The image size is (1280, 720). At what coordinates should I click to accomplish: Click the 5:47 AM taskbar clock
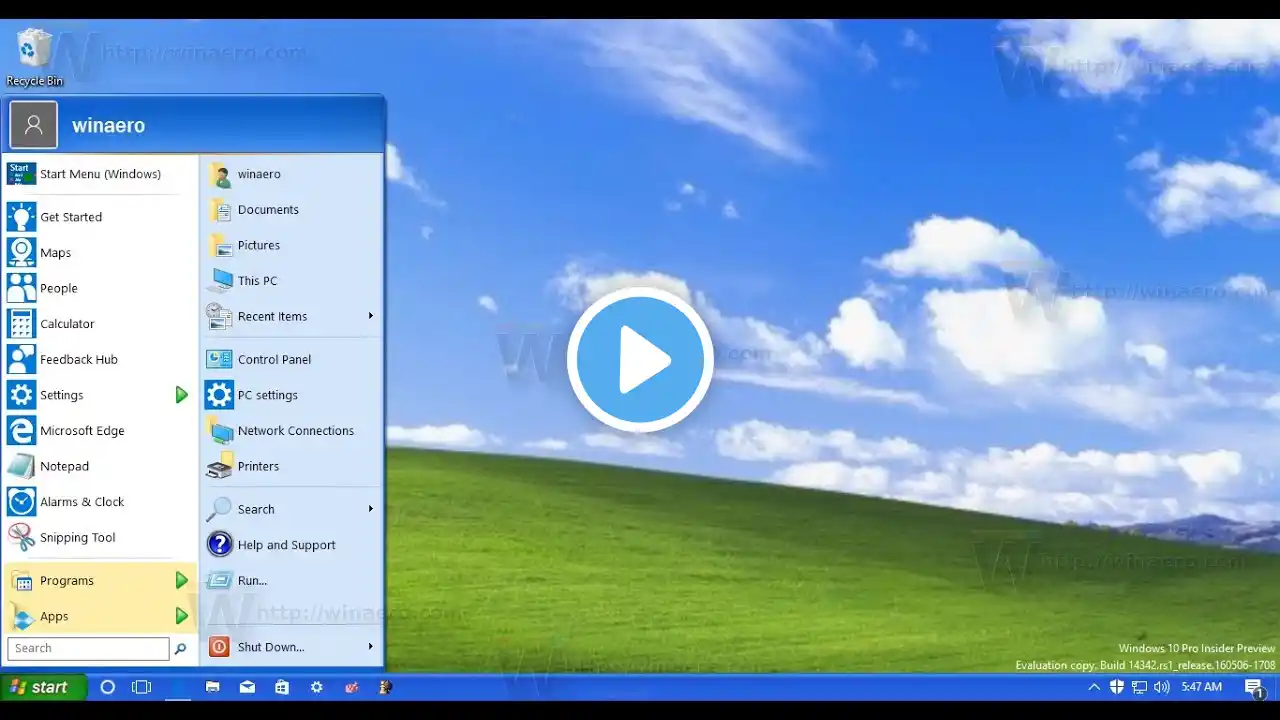tap(1202, 687)
